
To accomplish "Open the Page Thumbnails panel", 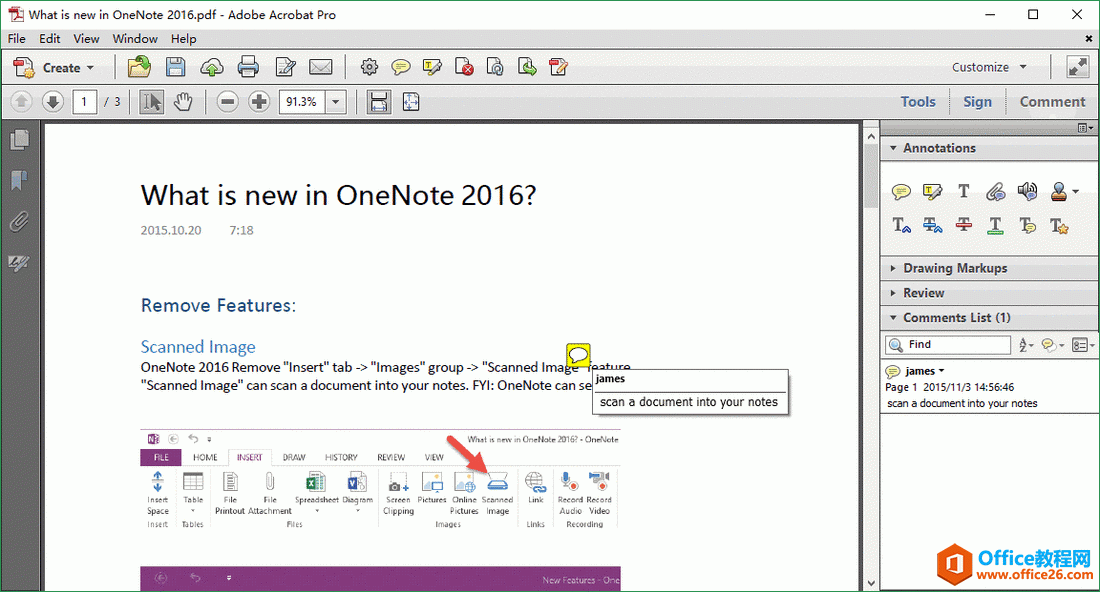I will click(19, 140).
